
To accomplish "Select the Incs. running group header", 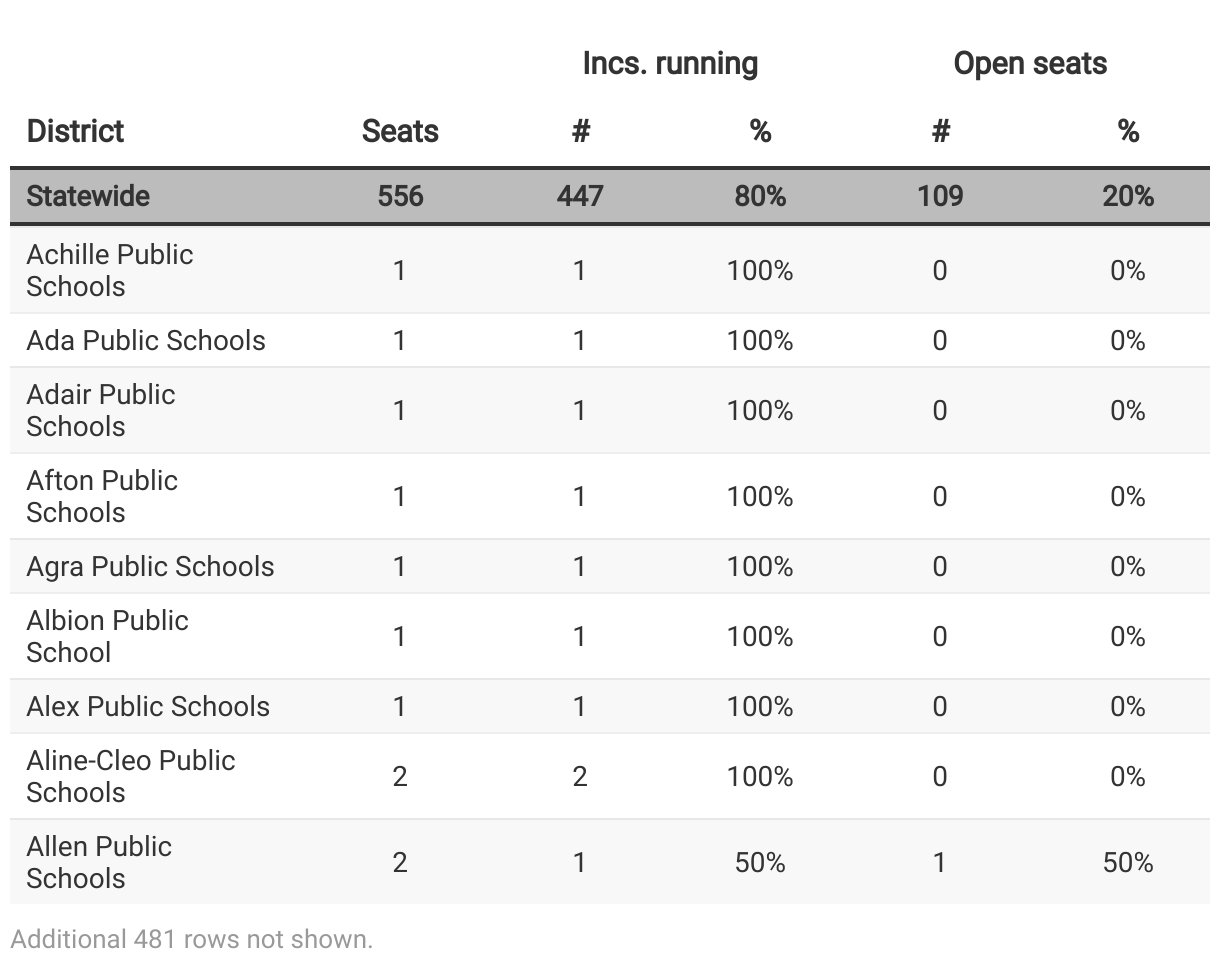I will click(670, 64).
